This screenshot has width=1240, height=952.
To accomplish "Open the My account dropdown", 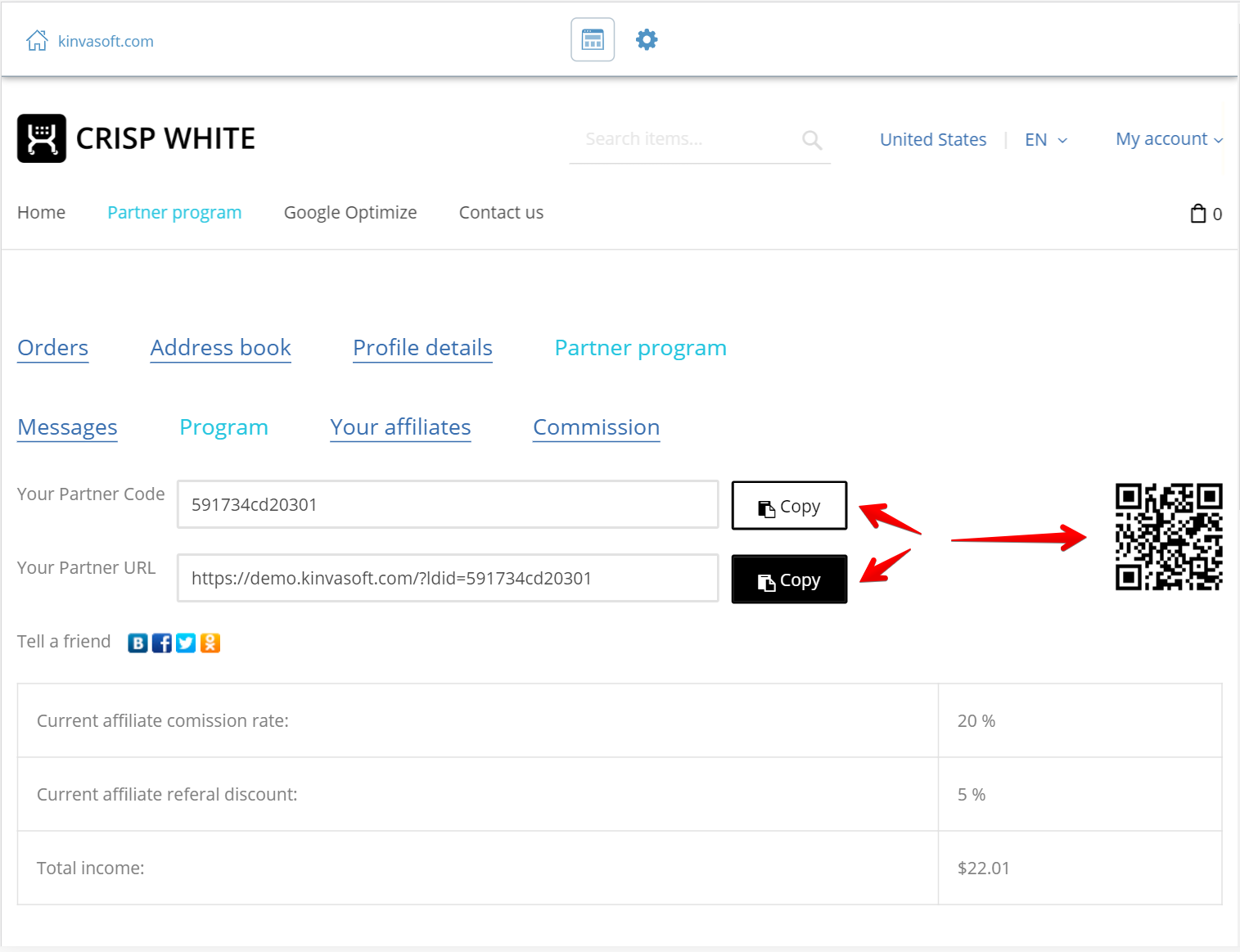I will pos(1168,139).
